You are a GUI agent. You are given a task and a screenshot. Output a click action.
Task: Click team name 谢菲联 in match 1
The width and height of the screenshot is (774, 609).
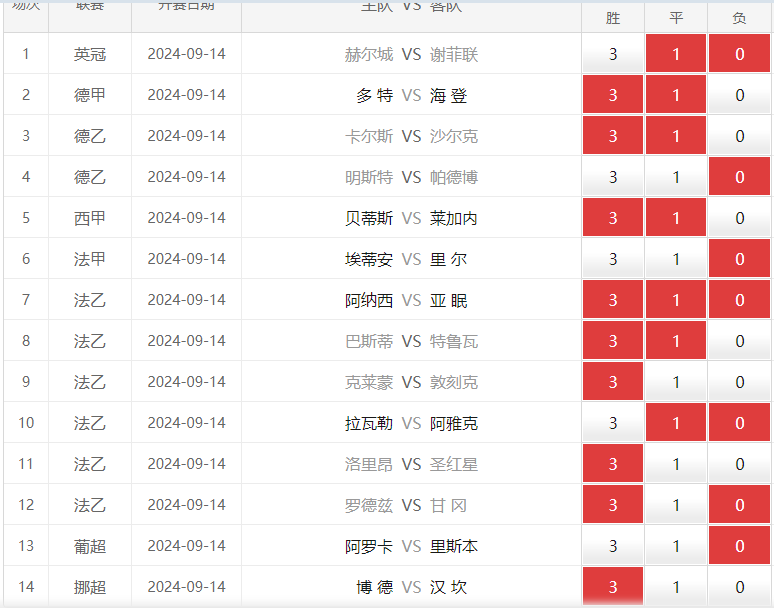(454, 54)
